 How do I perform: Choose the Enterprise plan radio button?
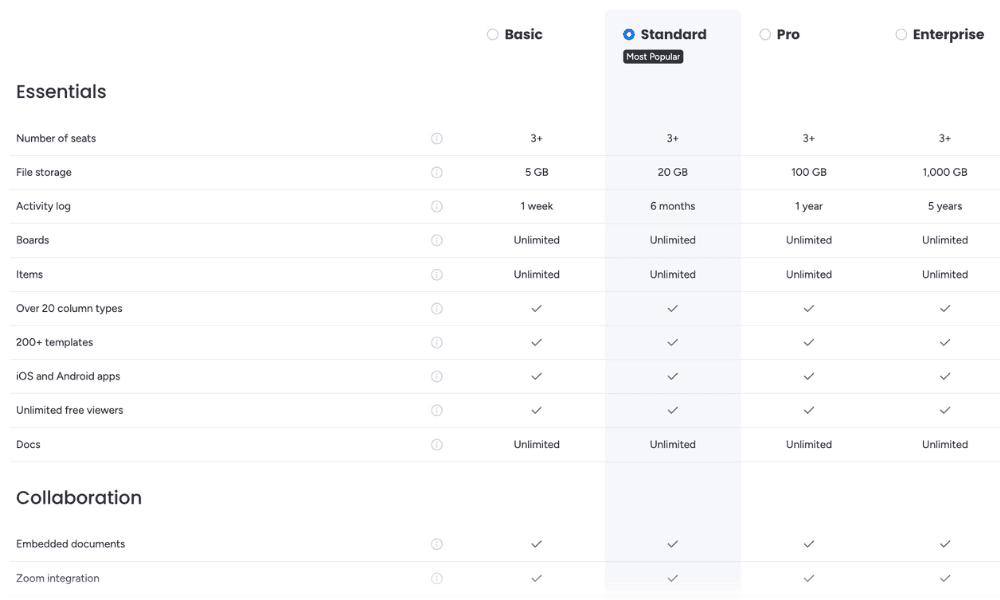901,35
